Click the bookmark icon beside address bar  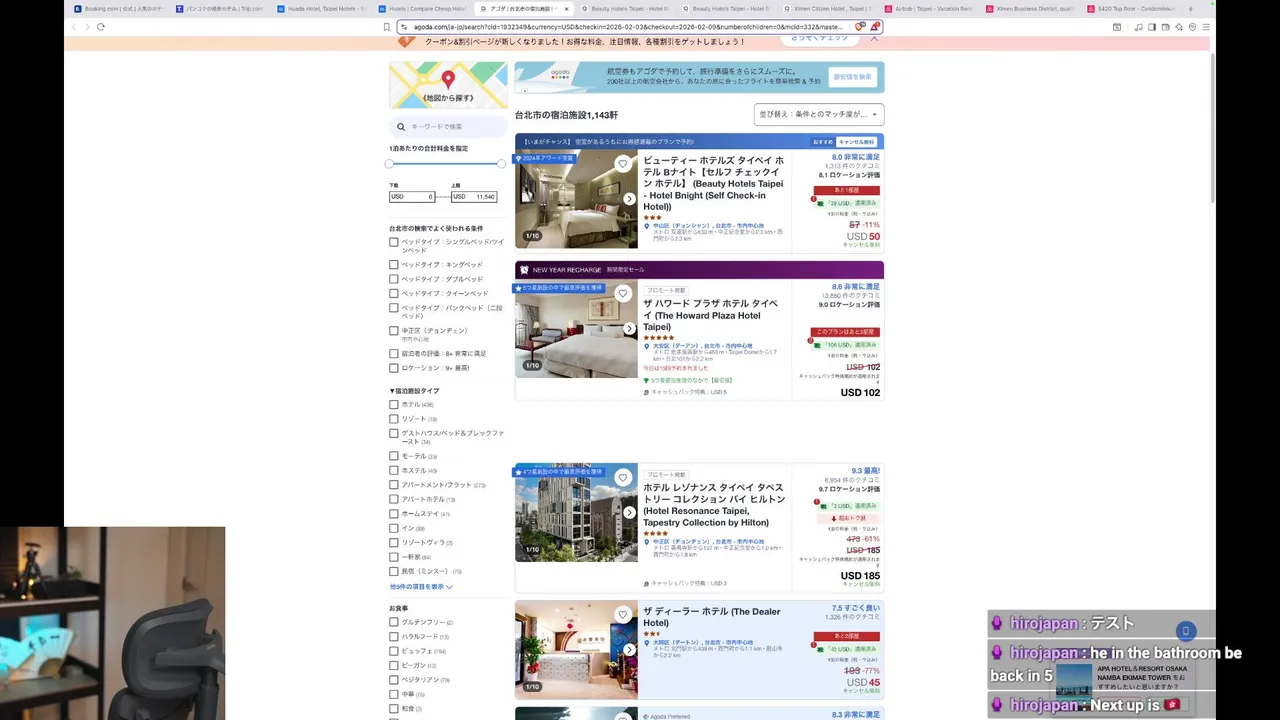(386, 27)
